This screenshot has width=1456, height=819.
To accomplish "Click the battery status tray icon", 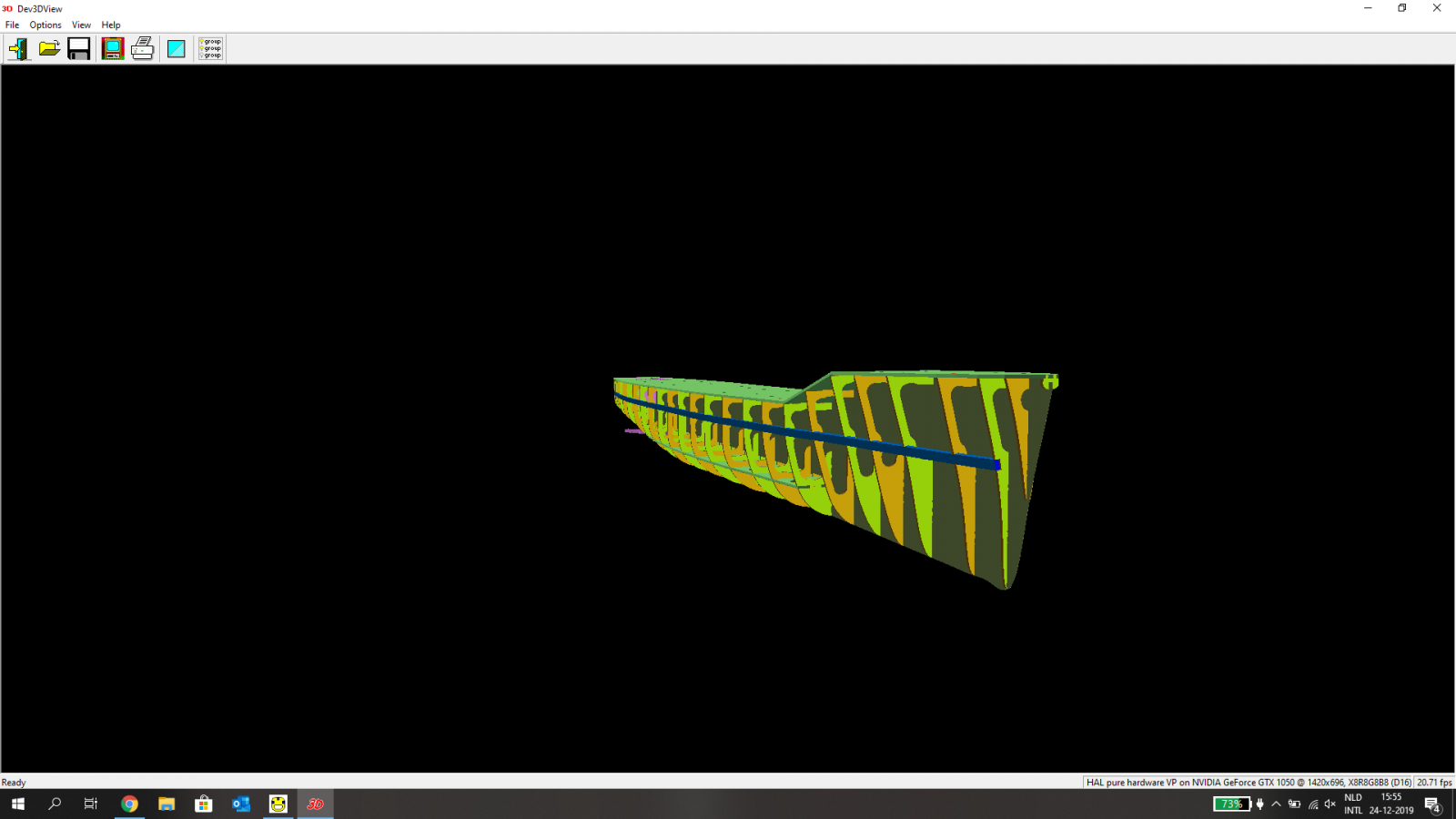I will [1294, 804].
